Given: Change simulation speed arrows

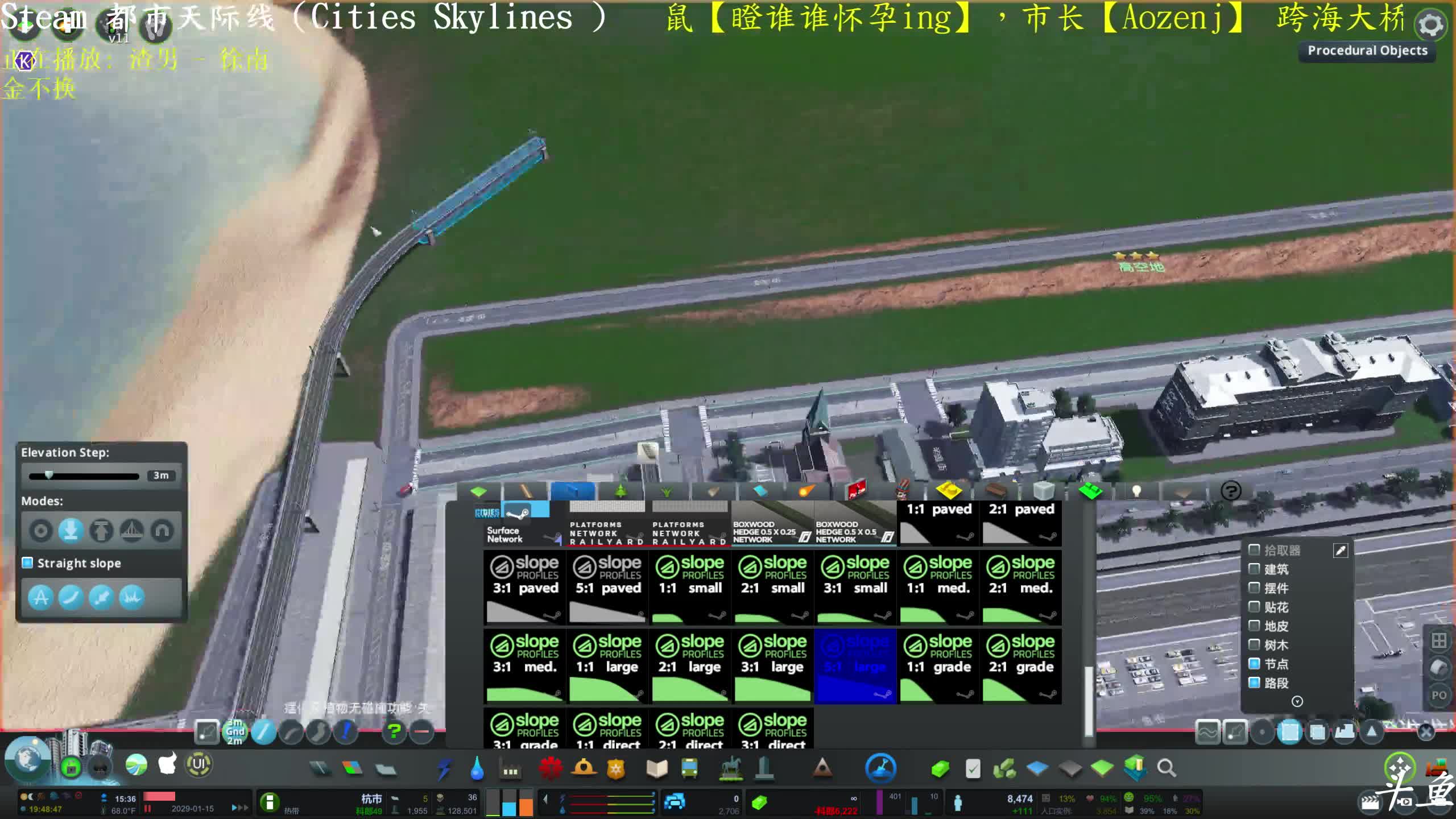Looking at the screenshot, I should 239,808.
